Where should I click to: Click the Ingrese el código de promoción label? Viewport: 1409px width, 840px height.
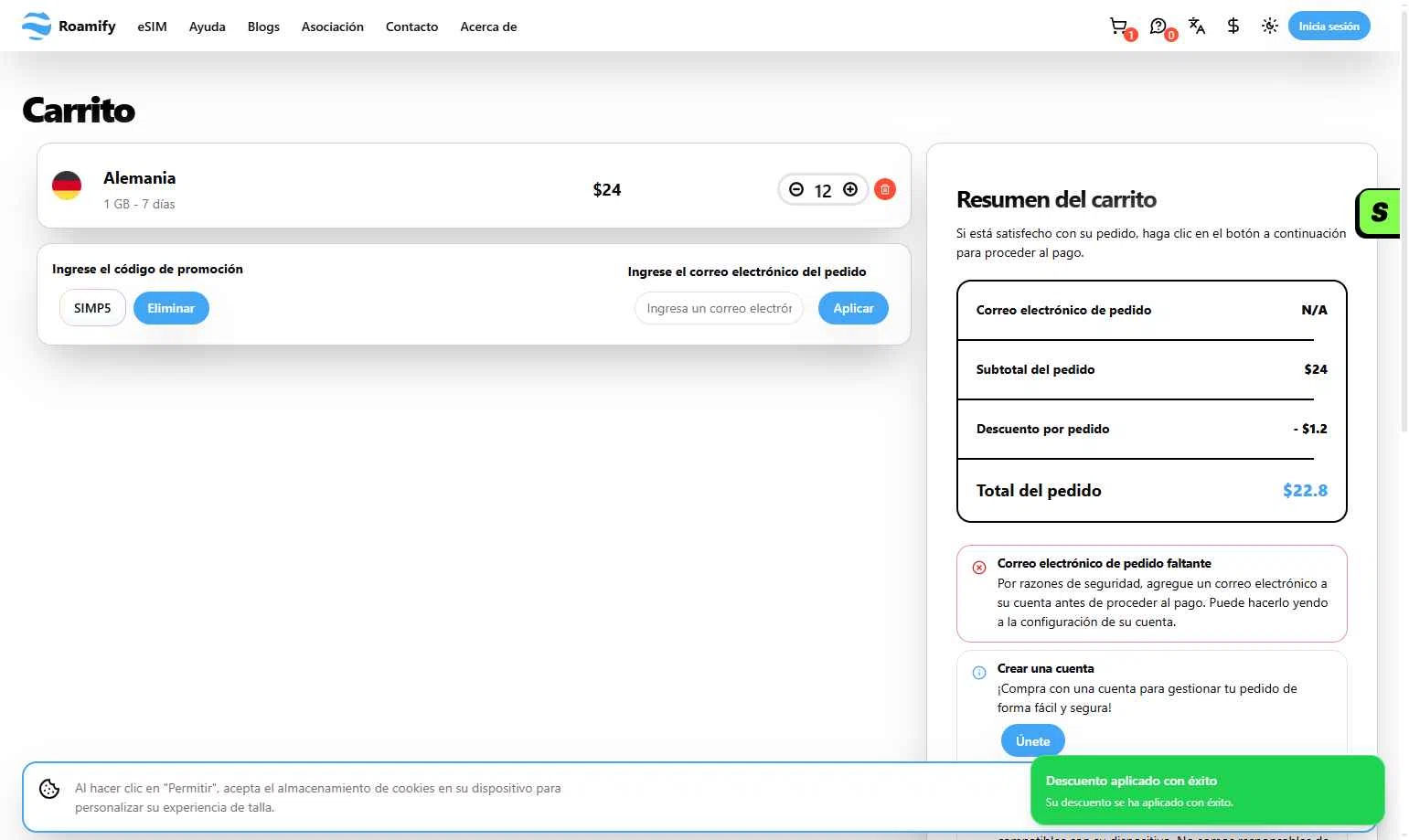(x=147, y=269)
